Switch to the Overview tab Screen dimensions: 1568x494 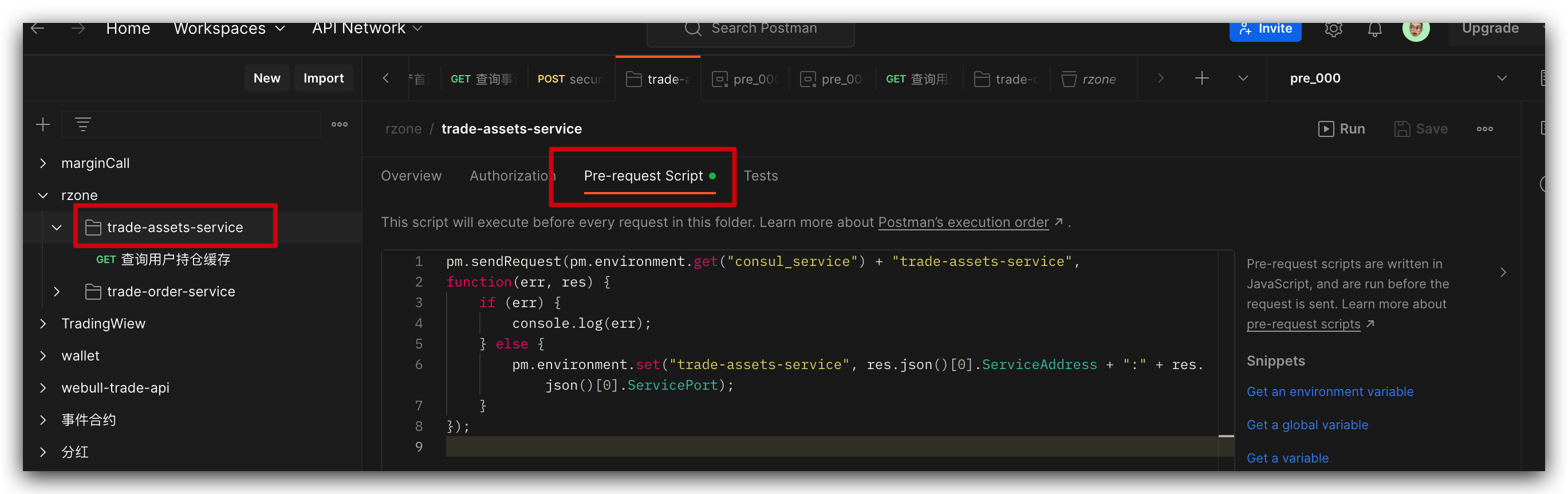click(x=412, y=176)
